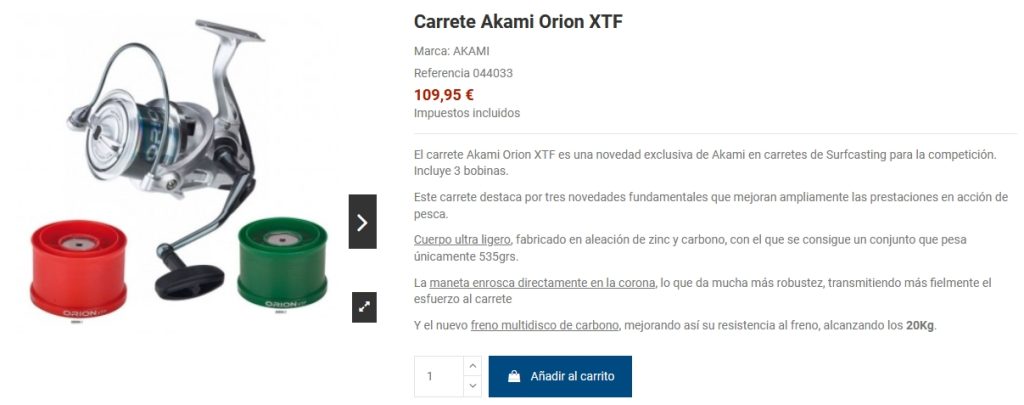
Task: Add the reel with Añadir al carrito
Action: point(560,376)
